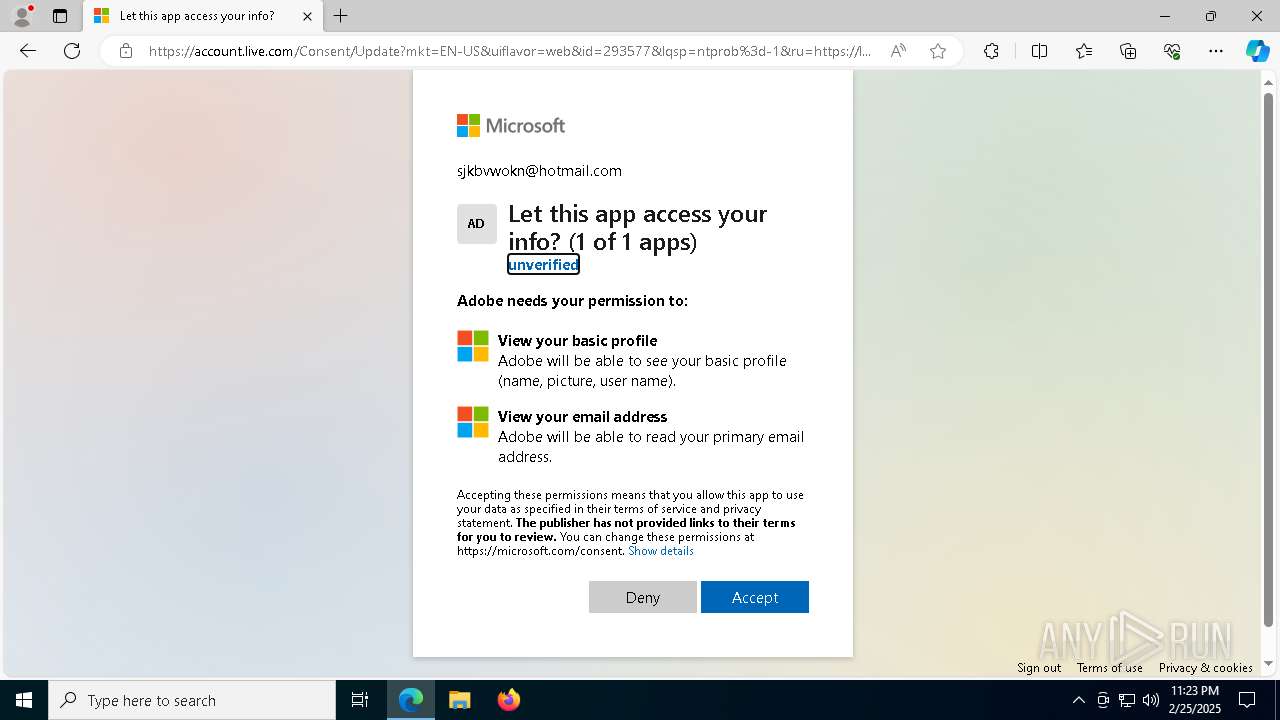
Task: View site information lock icon
Action: pyautogui.click(x=126, y=51)
